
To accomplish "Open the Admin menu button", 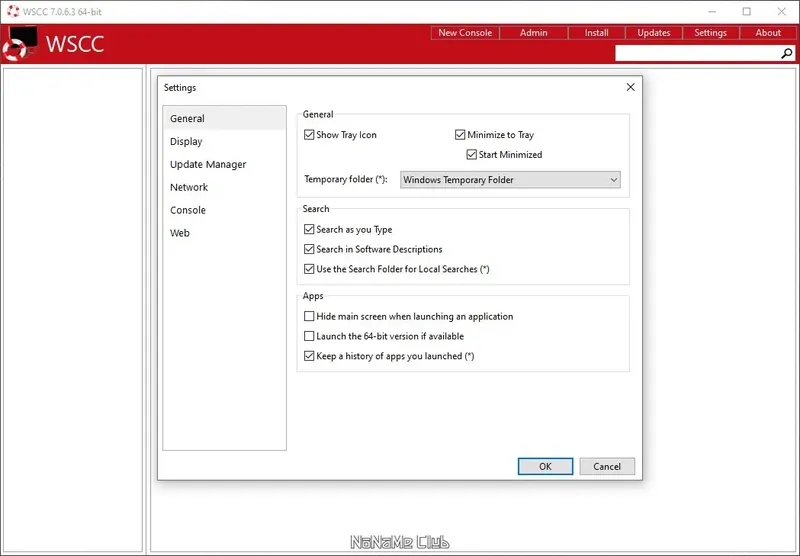I will (534, 33).
